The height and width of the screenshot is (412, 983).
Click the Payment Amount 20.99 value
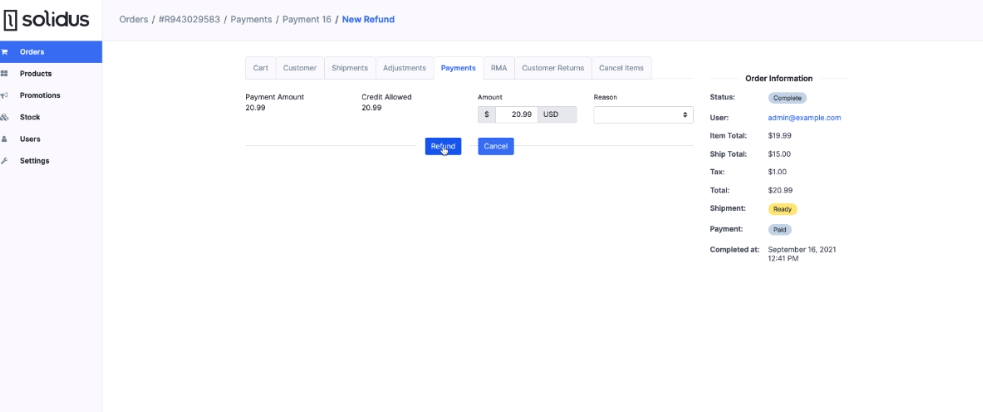pyautogui.click(x=255, y=108)
